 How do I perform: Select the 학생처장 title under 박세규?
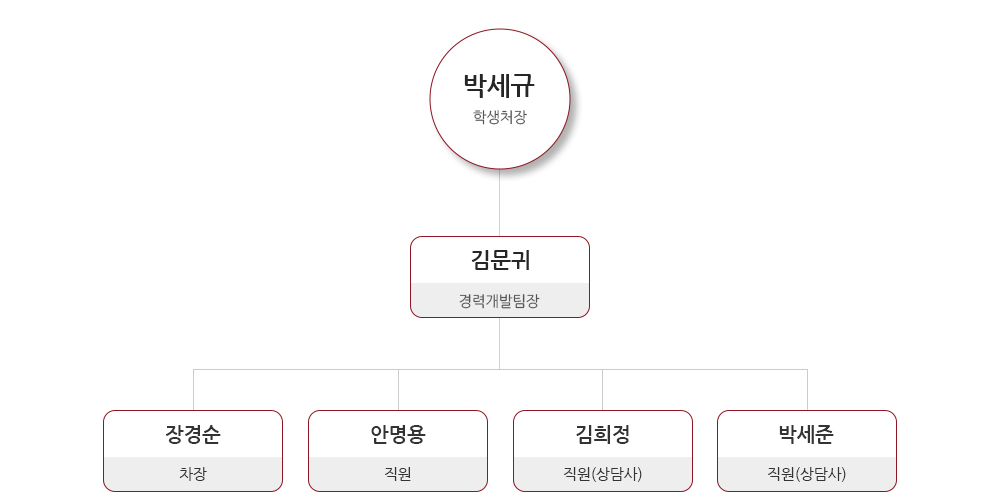499,117
